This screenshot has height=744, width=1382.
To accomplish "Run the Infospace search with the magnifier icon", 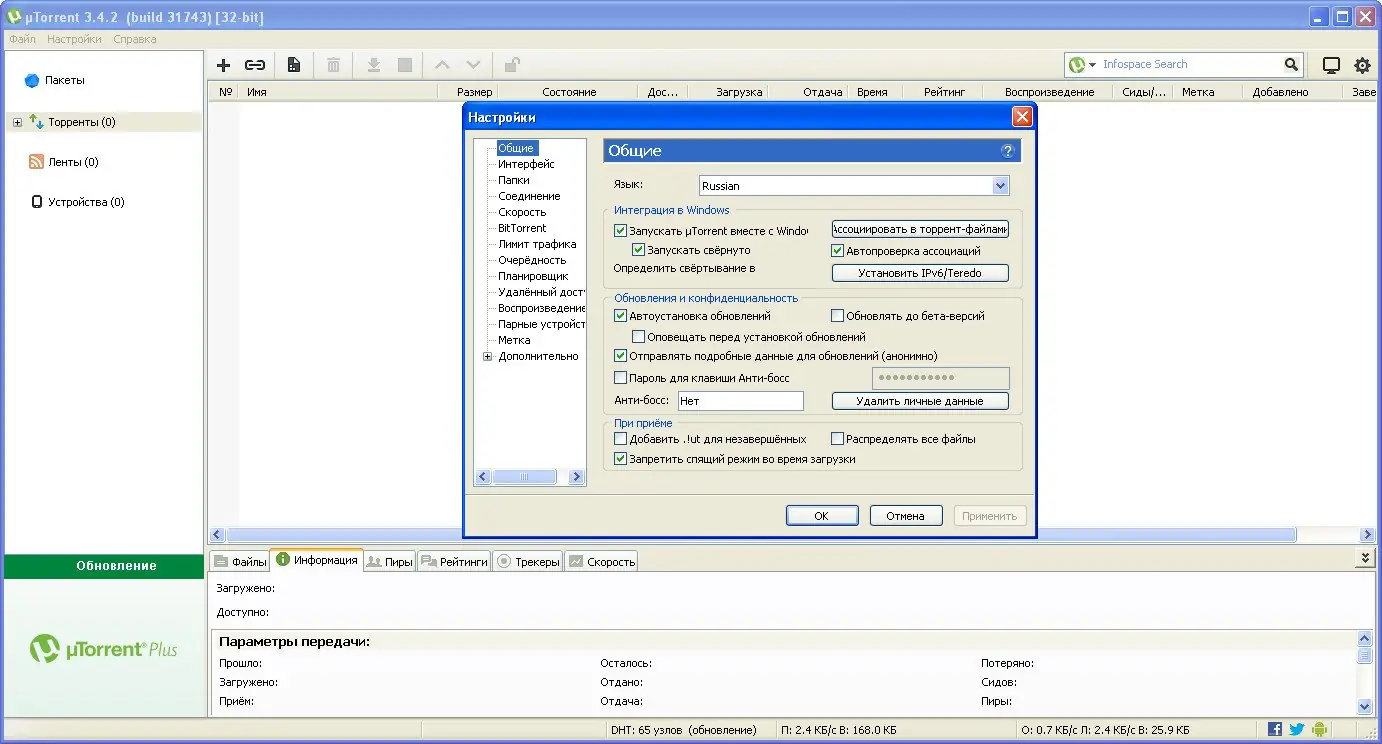I will click(1292, 64).
